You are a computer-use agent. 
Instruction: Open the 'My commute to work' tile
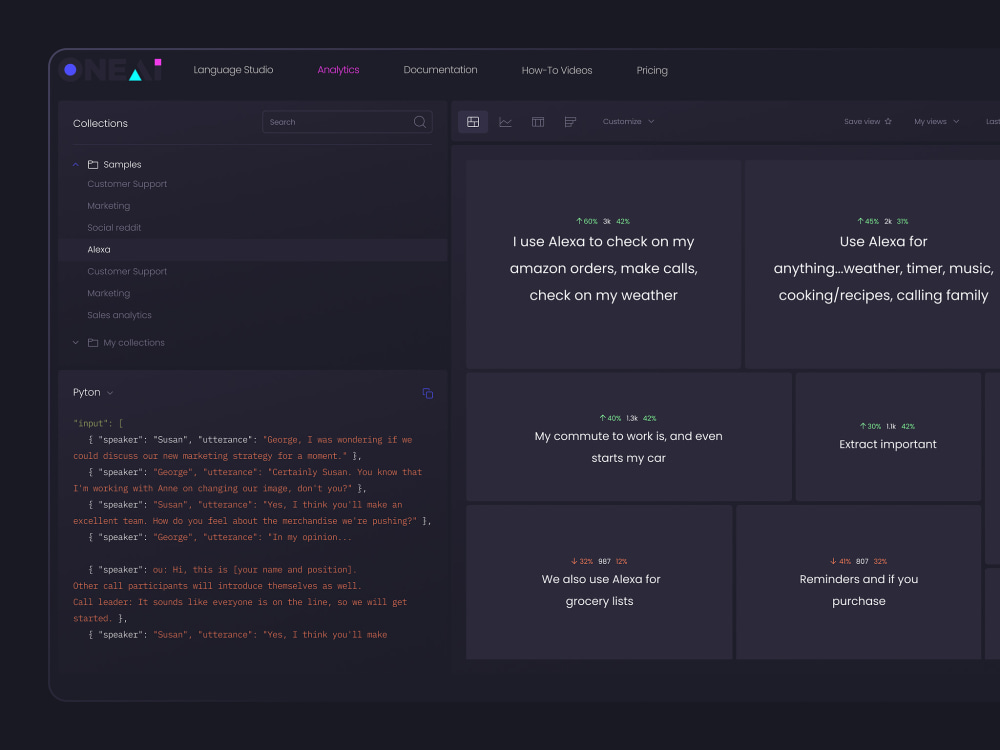click(629, 437)
